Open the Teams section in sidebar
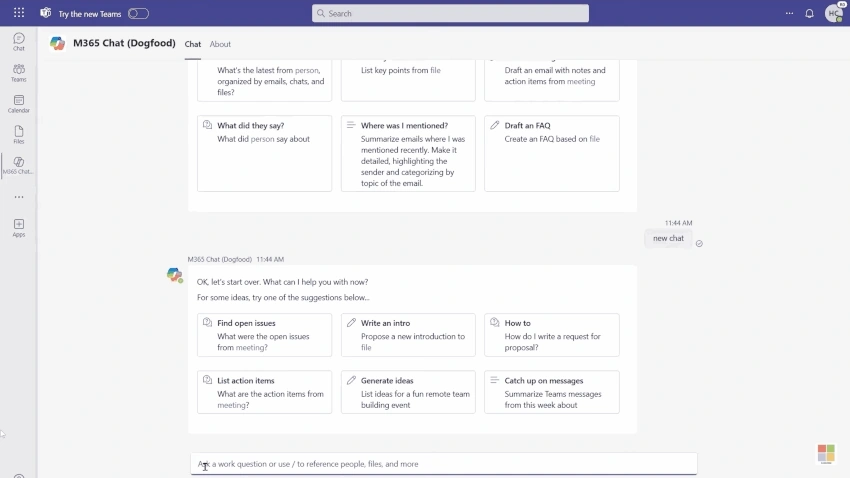Image resolution: width=850 pixels, height=478 pixels. 18,73
